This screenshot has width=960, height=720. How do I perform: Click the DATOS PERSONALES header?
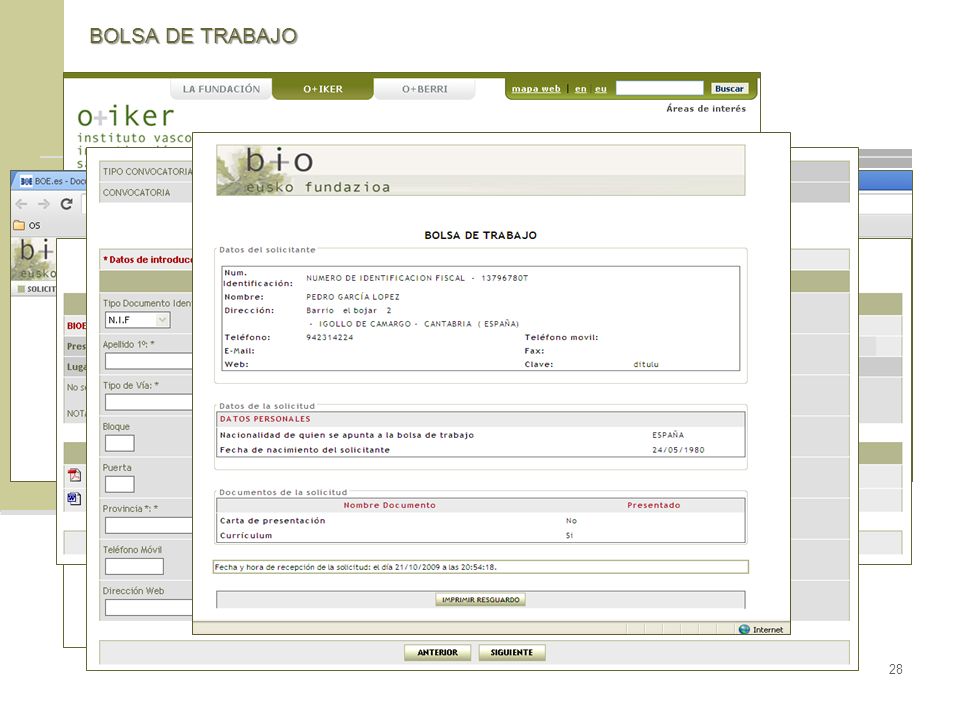click(265, 419)
